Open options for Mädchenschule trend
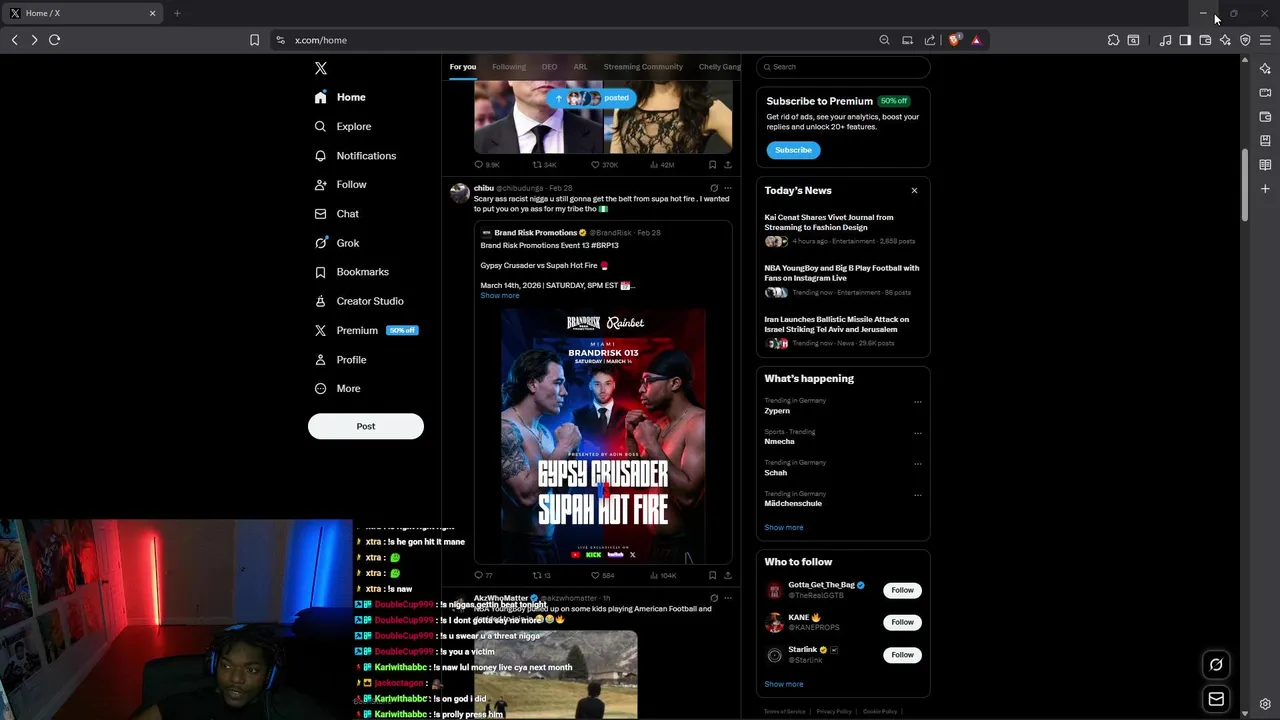1280x720 pixels. click(x=917, y=495)
